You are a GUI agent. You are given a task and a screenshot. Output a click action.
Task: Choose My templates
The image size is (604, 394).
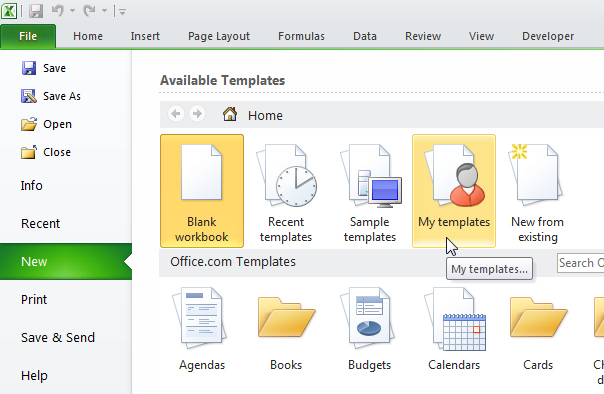454,191
